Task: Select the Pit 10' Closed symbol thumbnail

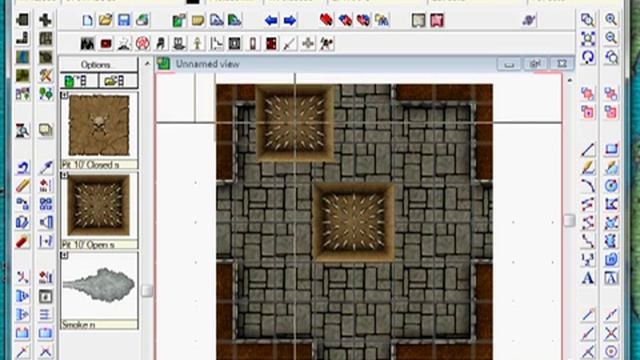Action: click(99, 125)
